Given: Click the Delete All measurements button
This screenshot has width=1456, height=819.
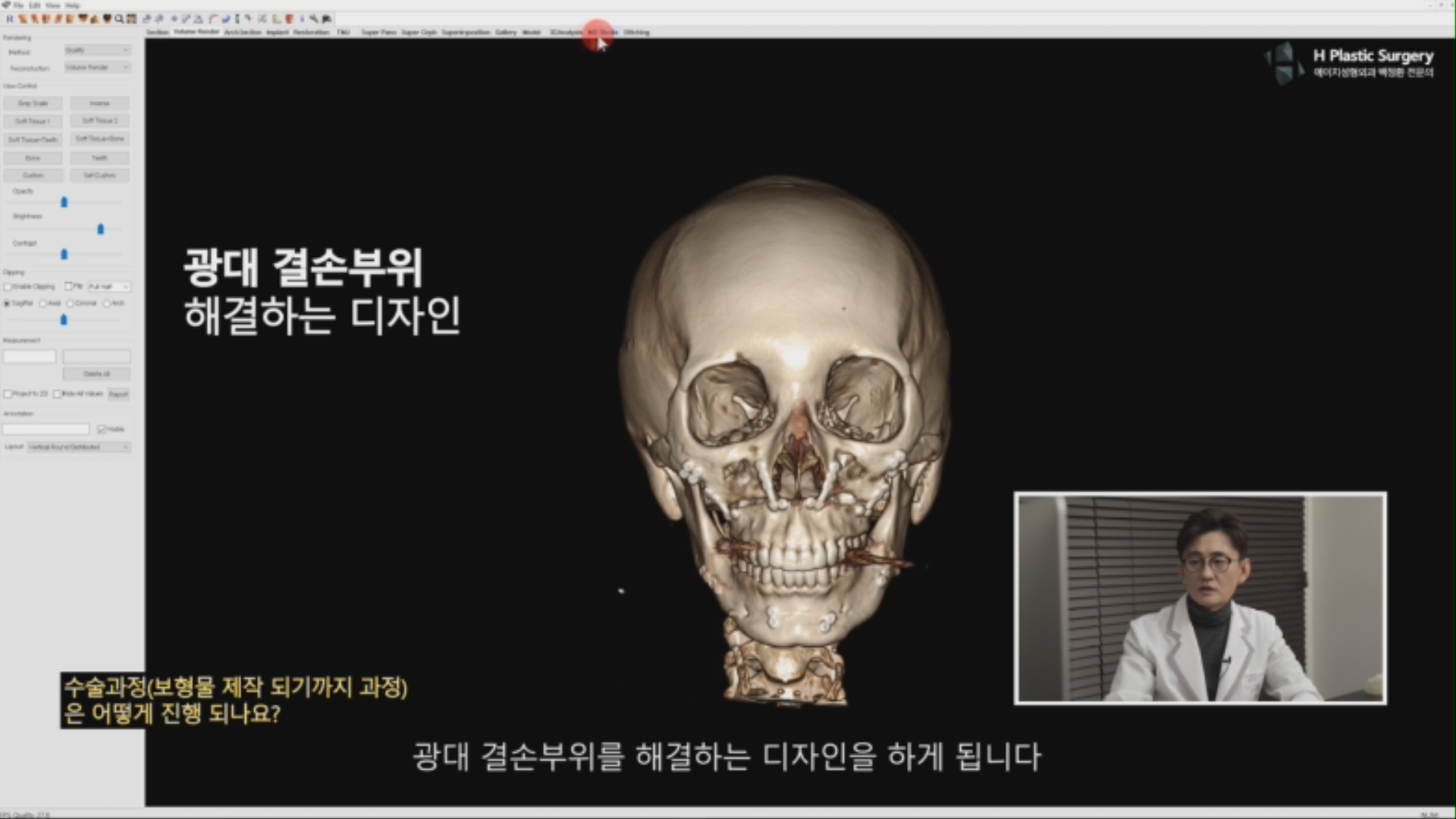Looking at the screenshot, I should 96,374.
